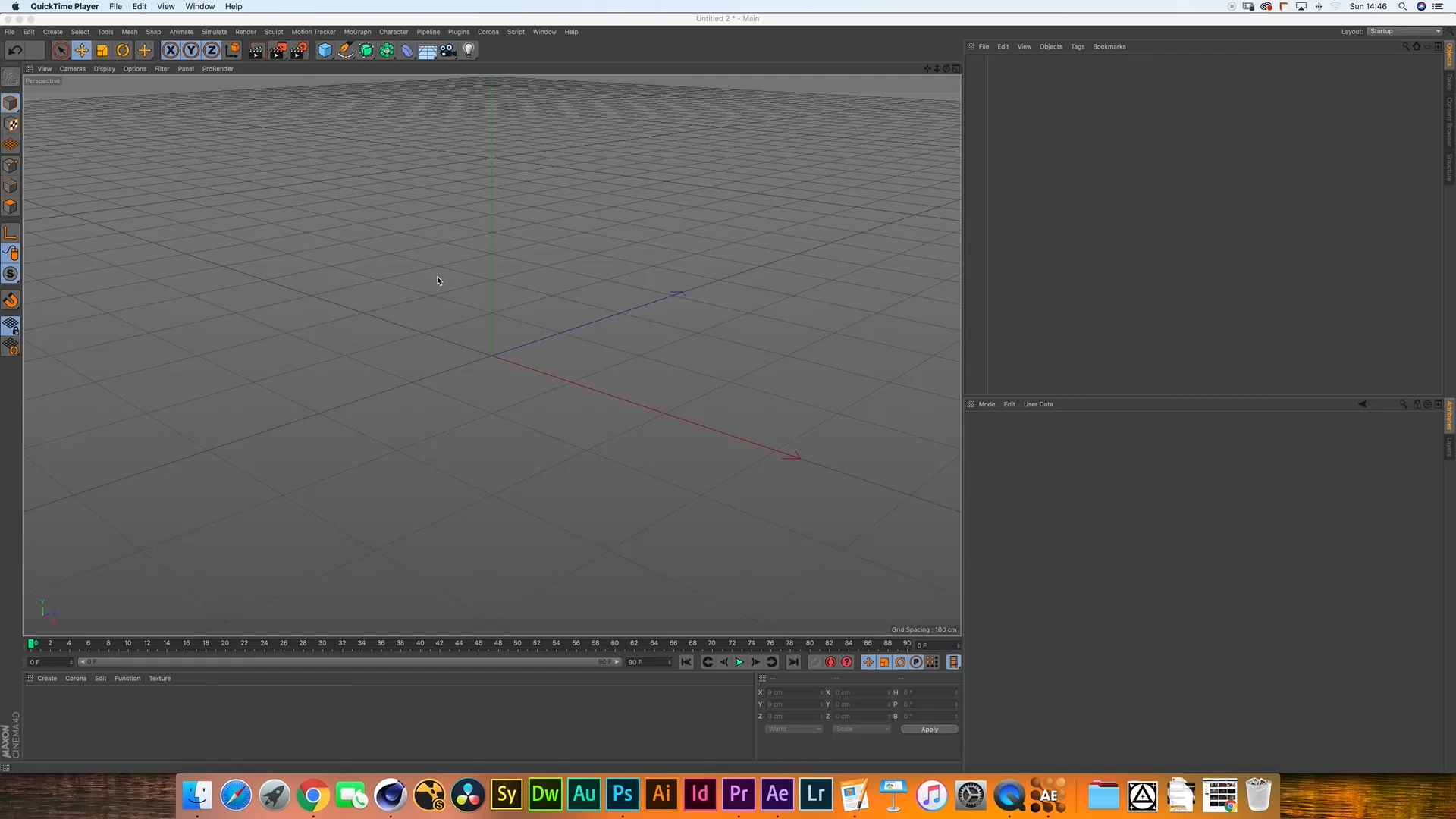Screen dimensions: 1456x819
Task: Open the World coordinate system dropdown
Action: pos(793,729)
